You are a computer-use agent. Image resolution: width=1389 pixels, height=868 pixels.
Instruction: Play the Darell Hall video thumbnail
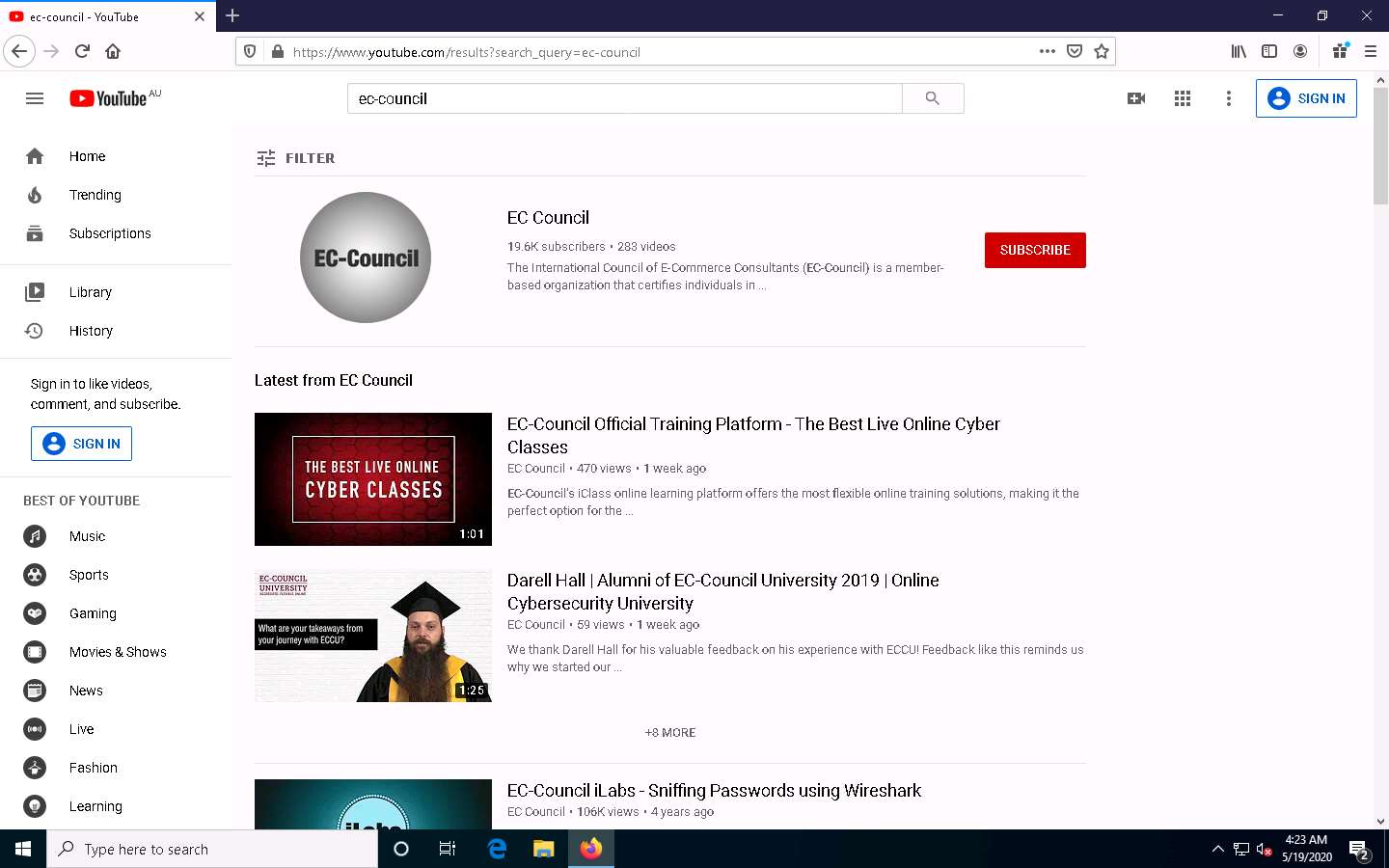tap(373, 636)
